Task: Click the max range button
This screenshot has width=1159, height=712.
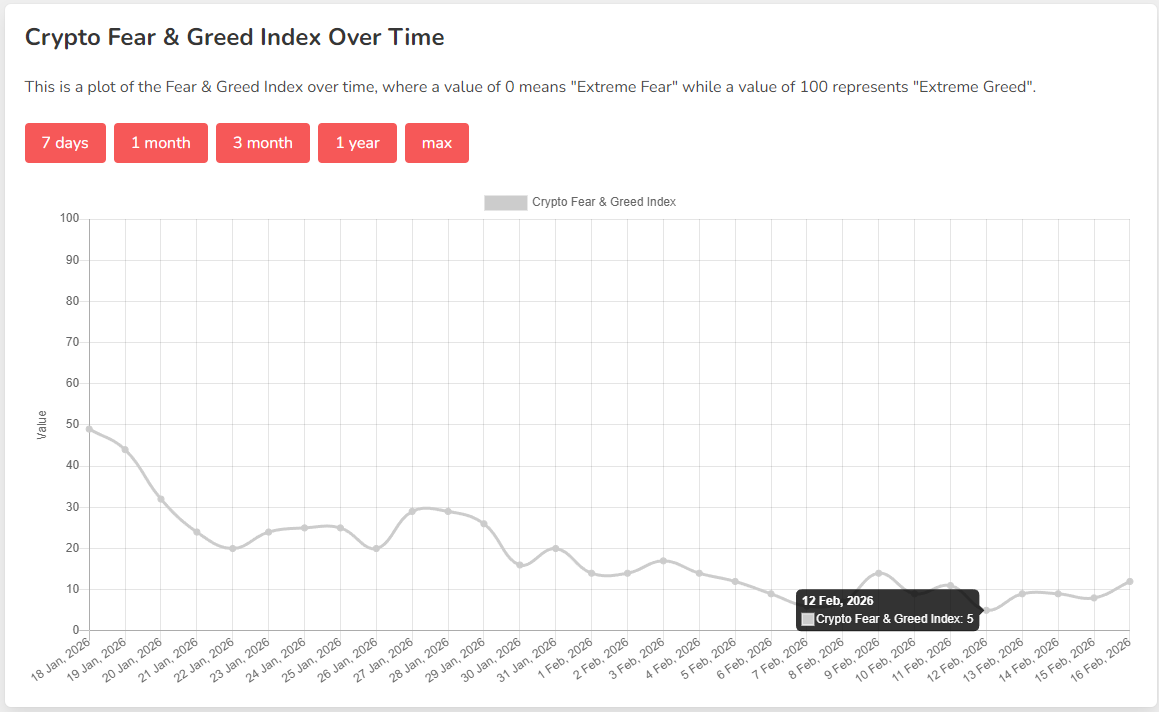Action: coord(437,143)
